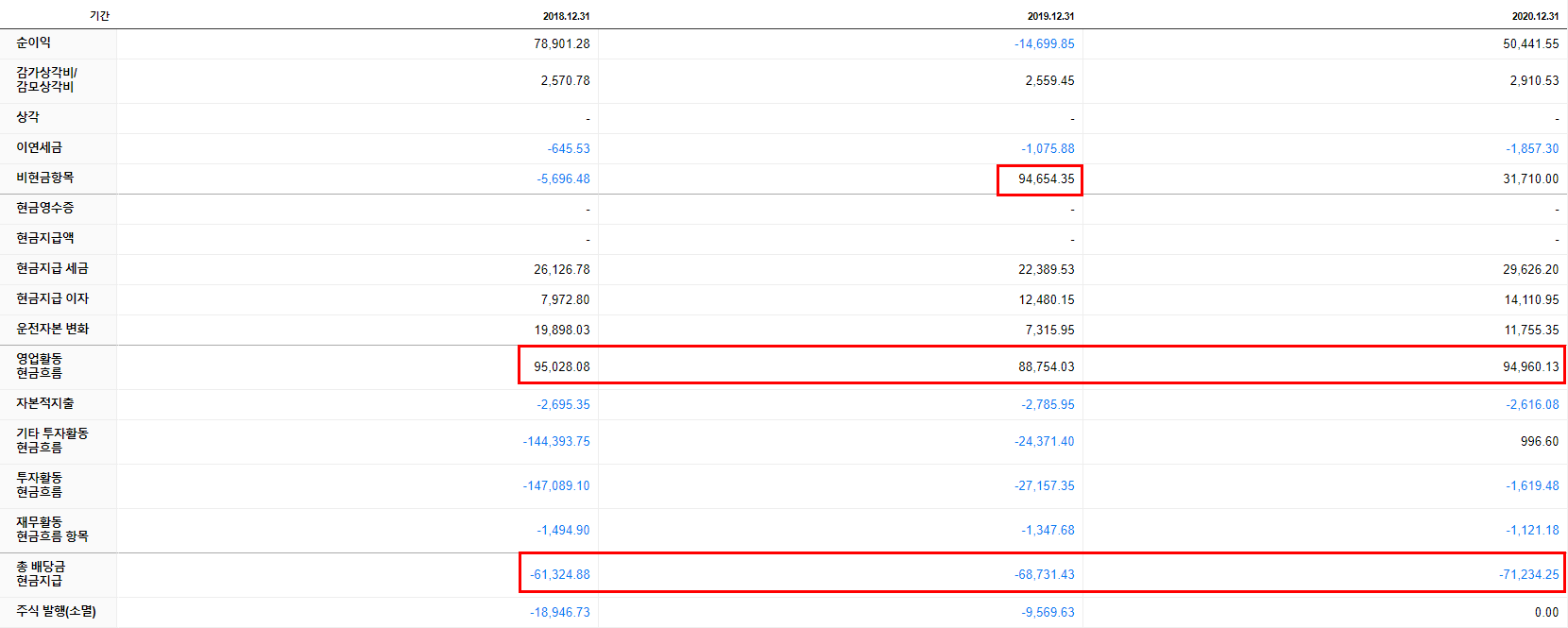Viewport: 1568px width, 628px height.
Task: Select the 이연세금 row label
Action: [39, 147]
